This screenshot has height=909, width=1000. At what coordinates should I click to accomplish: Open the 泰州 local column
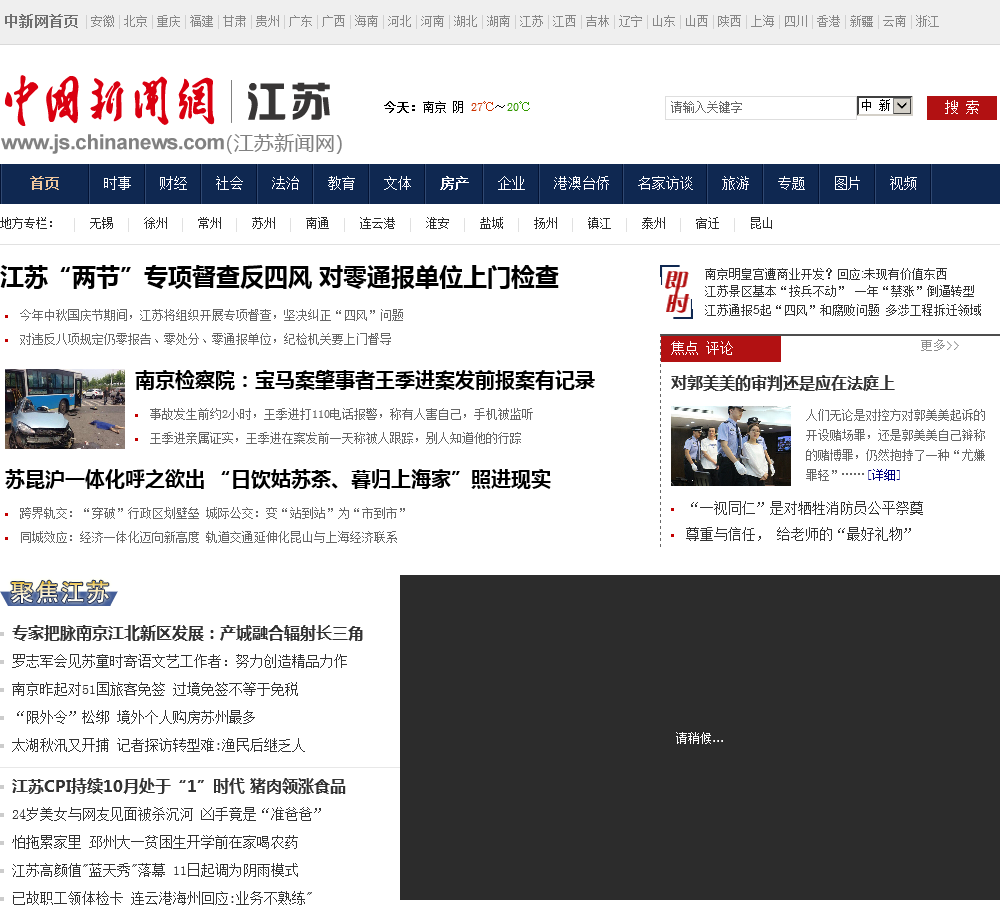(654, 223)
